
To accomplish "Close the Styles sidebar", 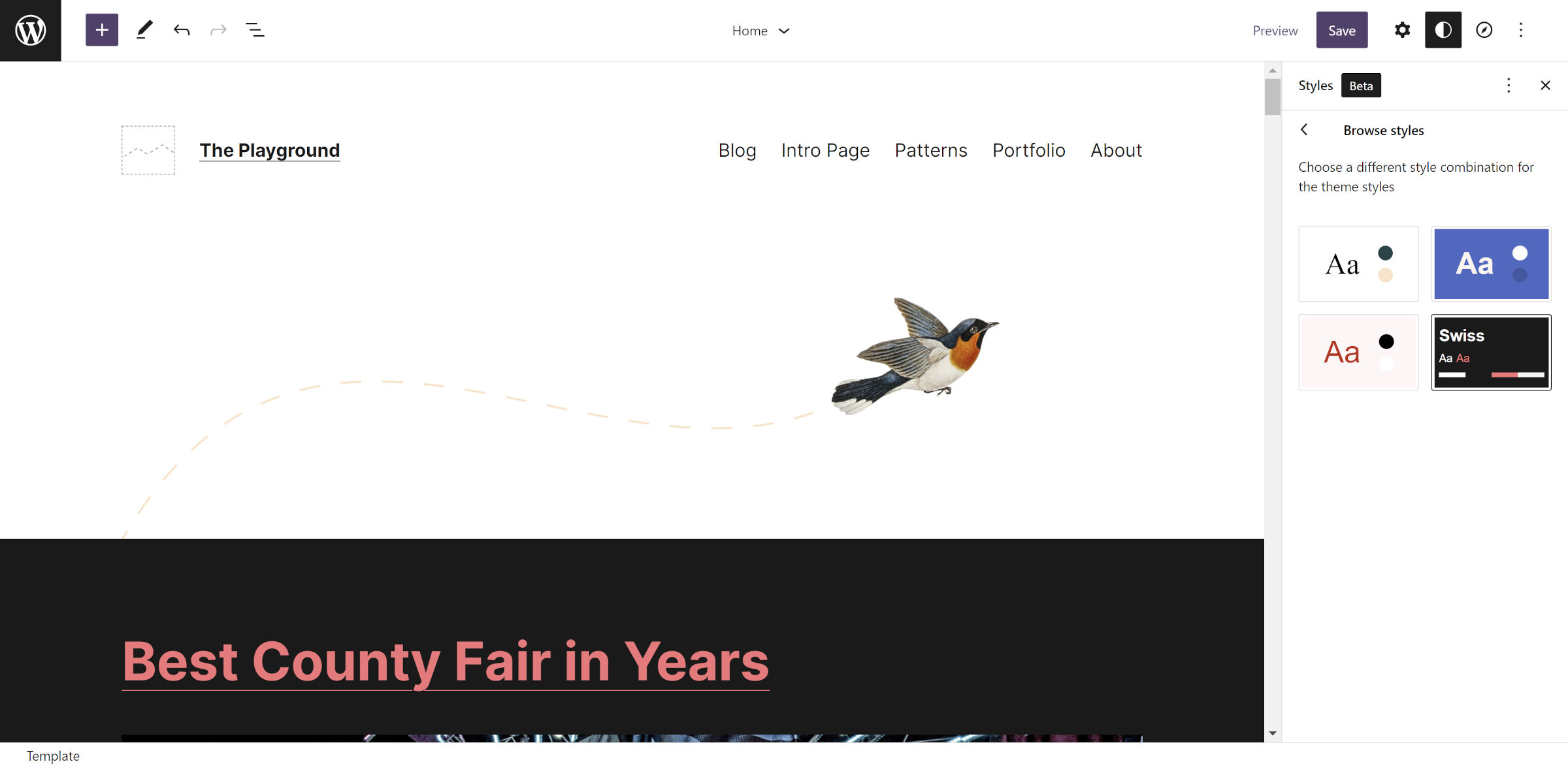I will [x=1545, y=86].
